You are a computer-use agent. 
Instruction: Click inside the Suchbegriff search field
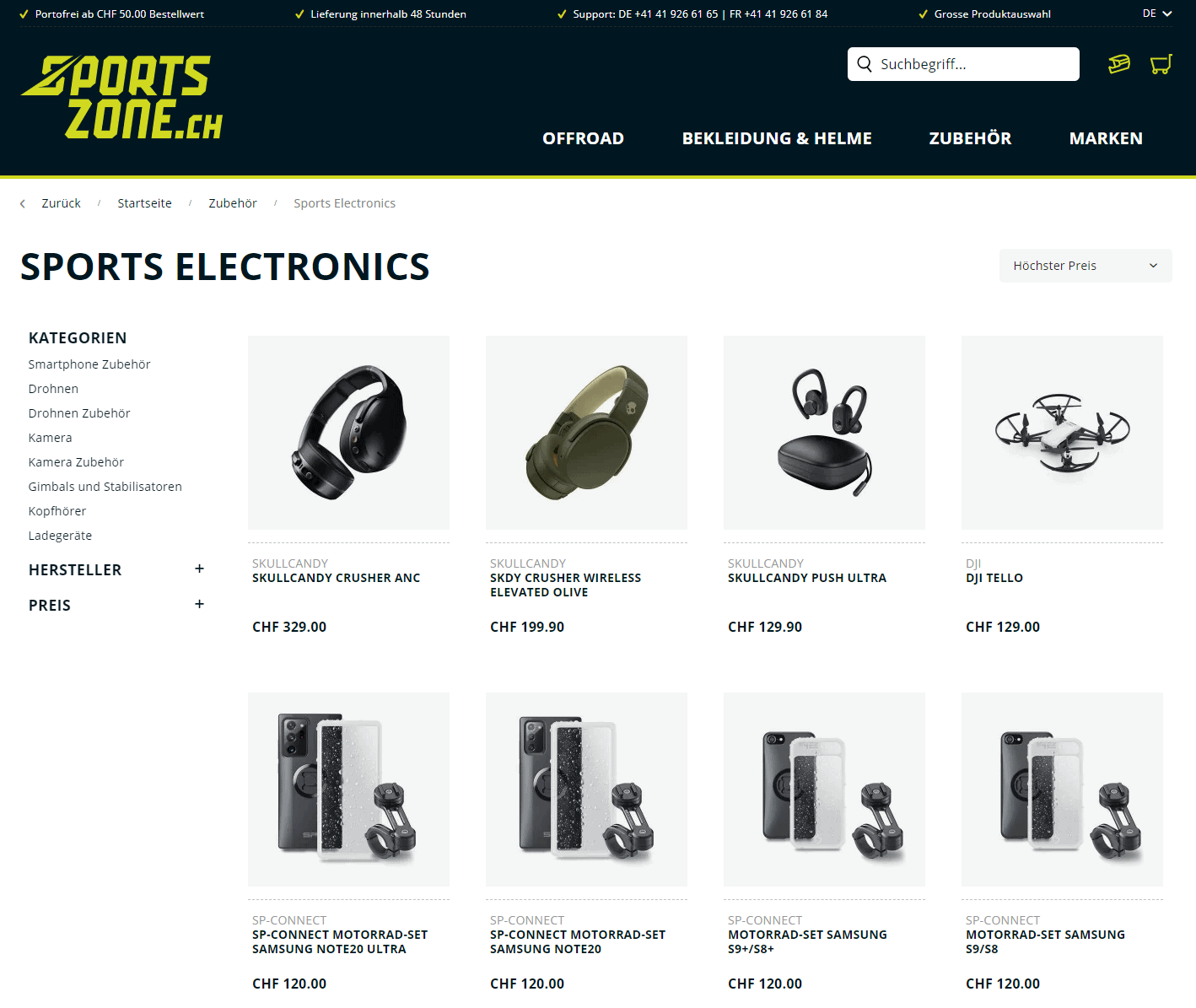coord(963,64)
